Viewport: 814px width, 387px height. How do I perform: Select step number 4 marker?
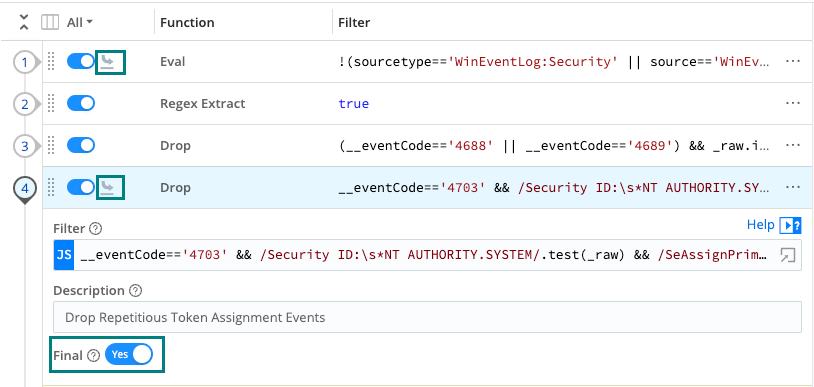[x=24, y=189]
